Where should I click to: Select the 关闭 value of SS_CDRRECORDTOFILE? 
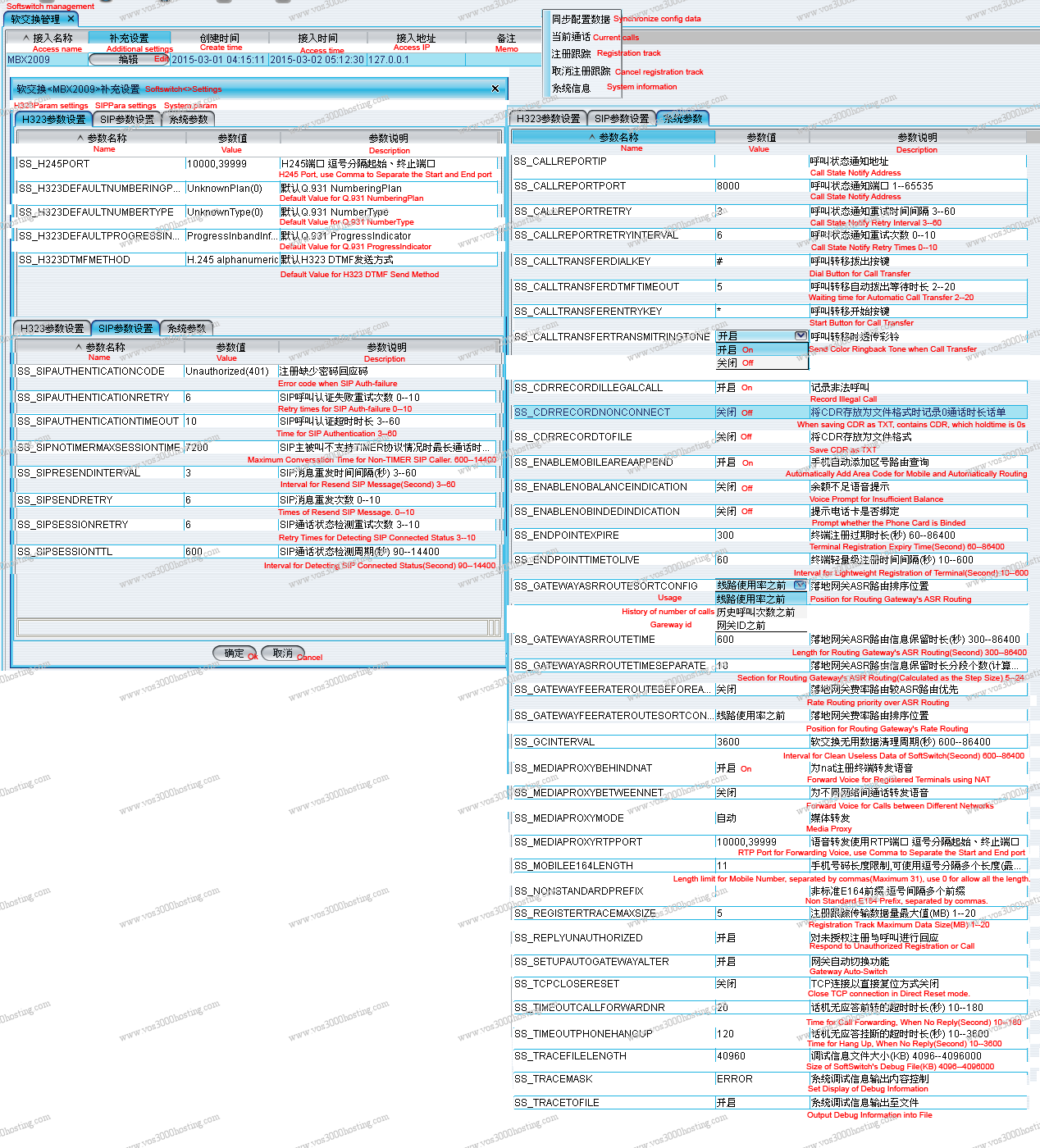(762, 437)
